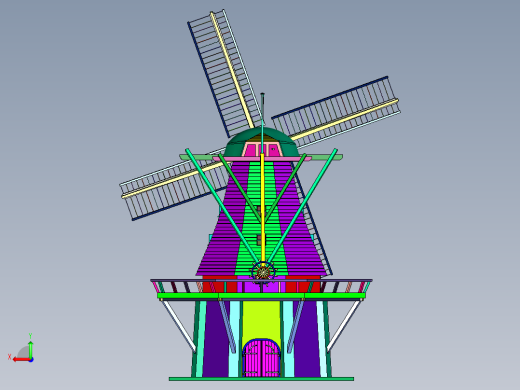Click the red X axis arrow of the triad
This screenshot has width=520, height=390.
[x=22, y=360]
